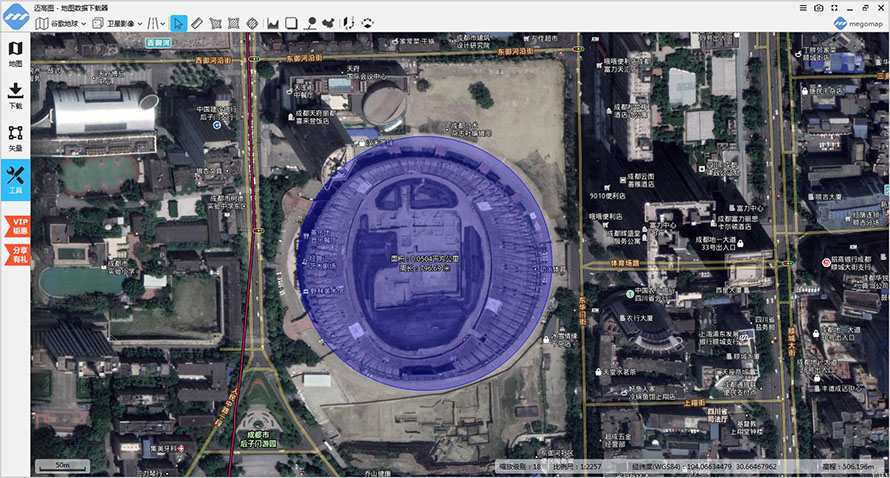Select the rounded rectangle frame tool
Image resolution: width=890 pixels, height=478 pixels.
(291, 23)
